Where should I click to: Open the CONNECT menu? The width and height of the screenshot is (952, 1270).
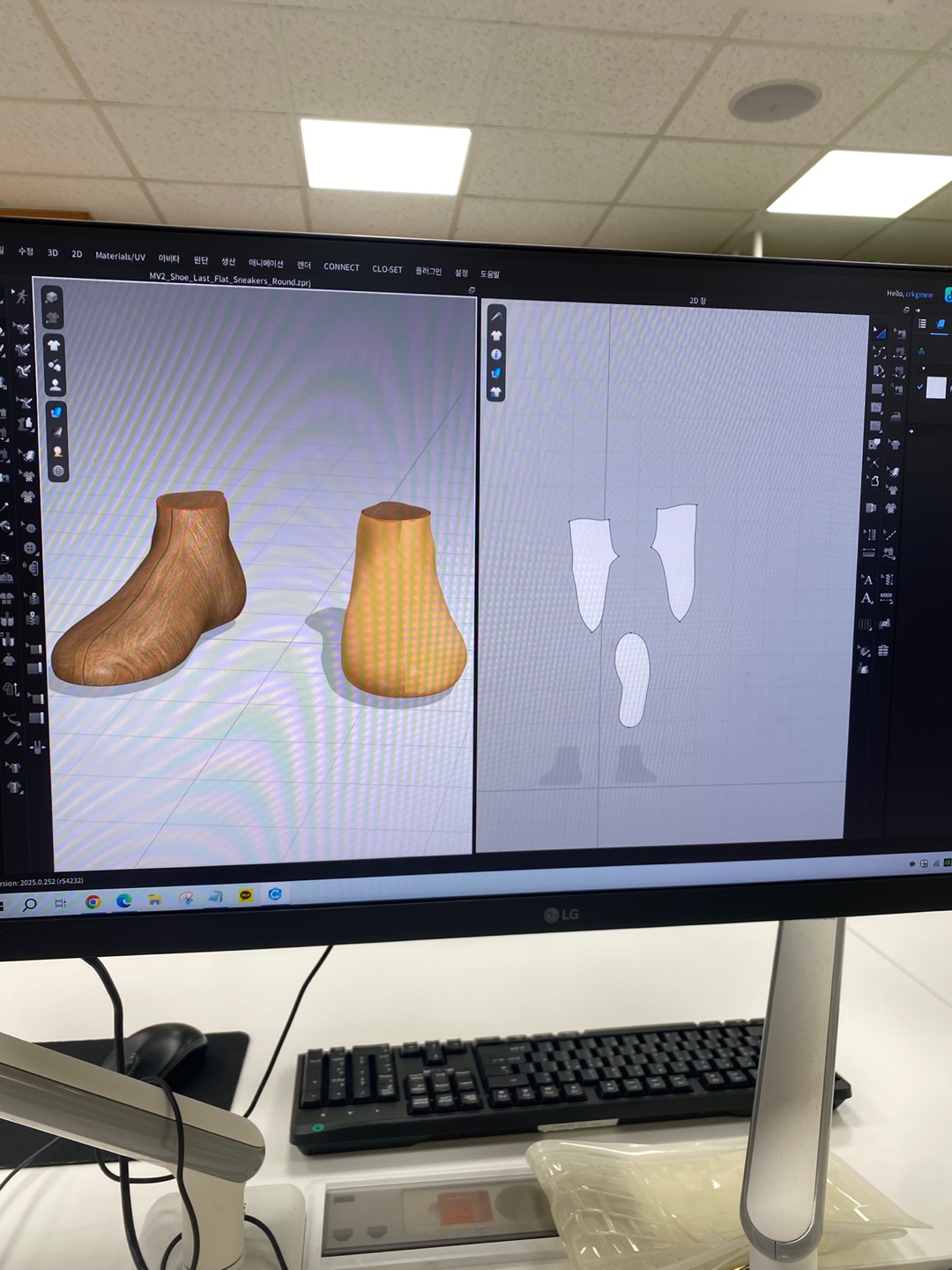pos(341,267)
